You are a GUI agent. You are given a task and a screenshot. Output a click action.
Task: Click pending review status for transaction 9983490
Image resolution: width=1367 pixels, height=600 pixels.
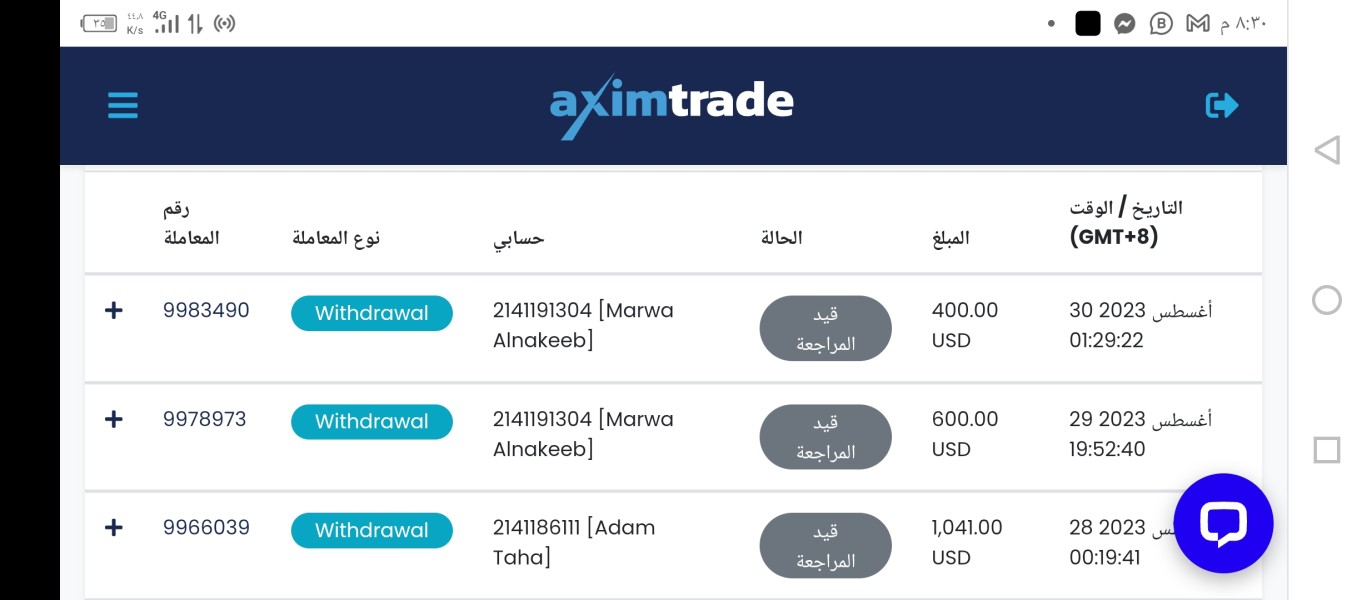pyautogui.click(x=825, y=328)
